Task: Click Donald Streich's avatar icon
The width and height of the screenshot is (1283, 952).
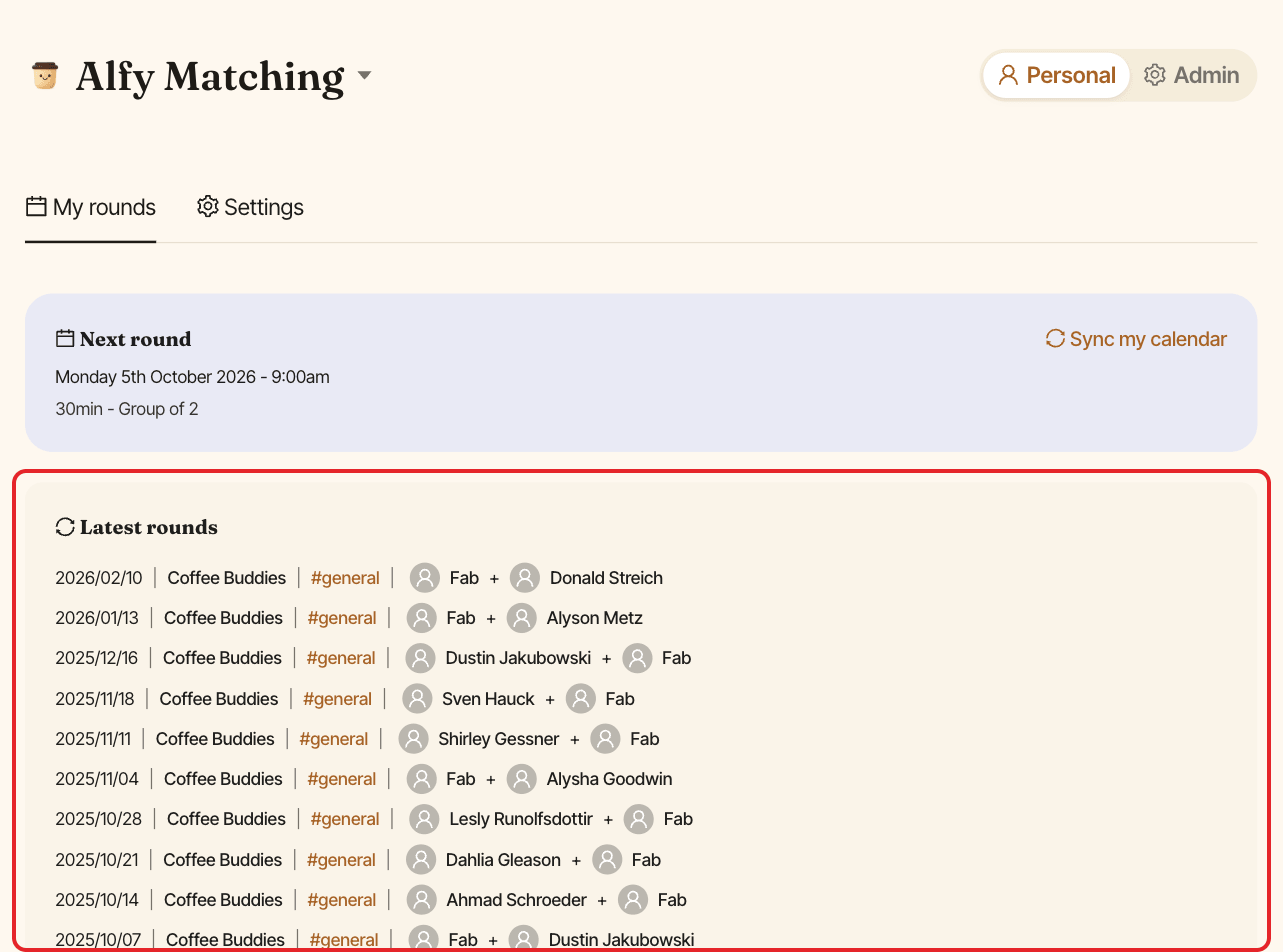Action: 525,578
